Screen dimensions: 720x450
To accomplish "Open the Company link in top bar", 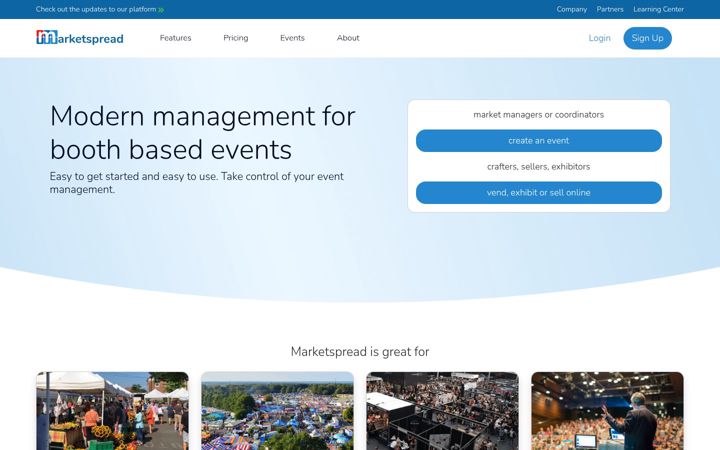I will [572, 9].
